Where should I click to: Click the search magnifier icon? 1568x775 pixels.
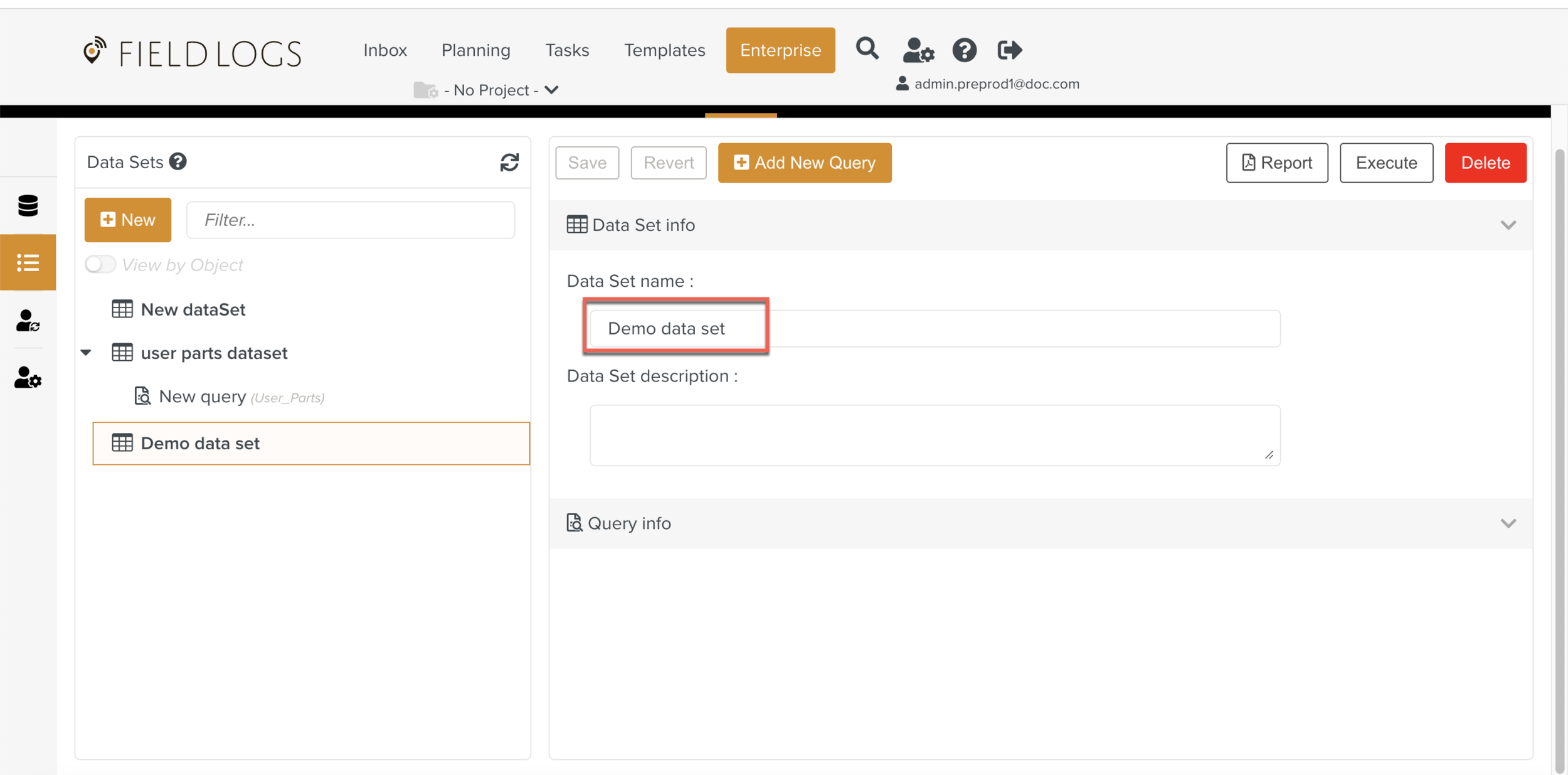(x=867, y=49)
